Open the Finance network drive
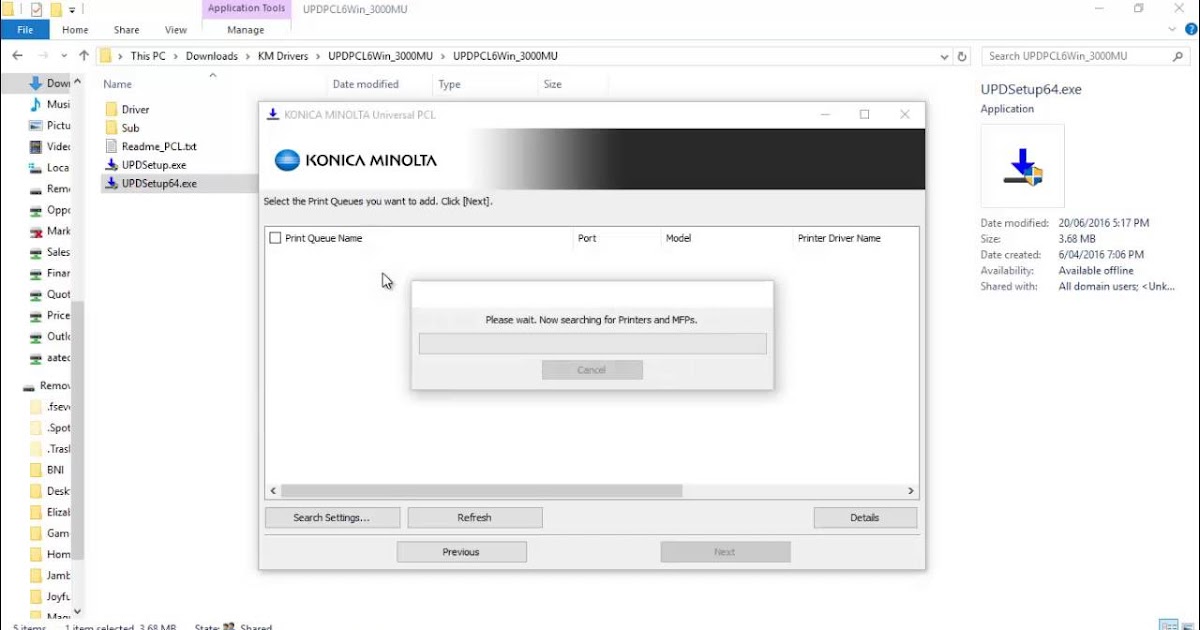Viewport: 1200px width, 630px height. tap(49, 273)
